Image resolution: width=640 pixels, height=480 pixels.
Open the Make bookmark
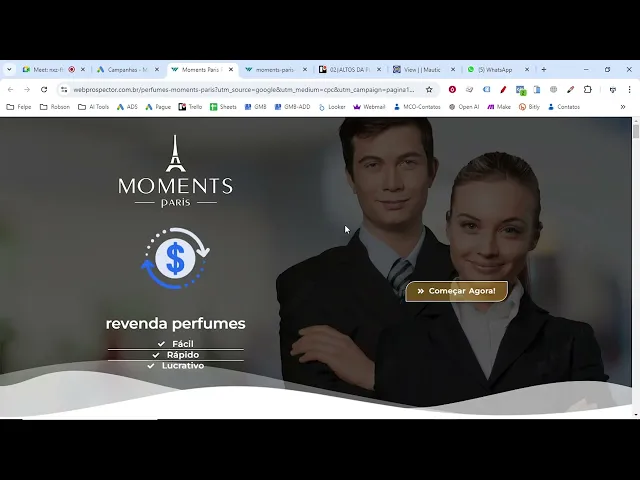[x=499, y=107]
